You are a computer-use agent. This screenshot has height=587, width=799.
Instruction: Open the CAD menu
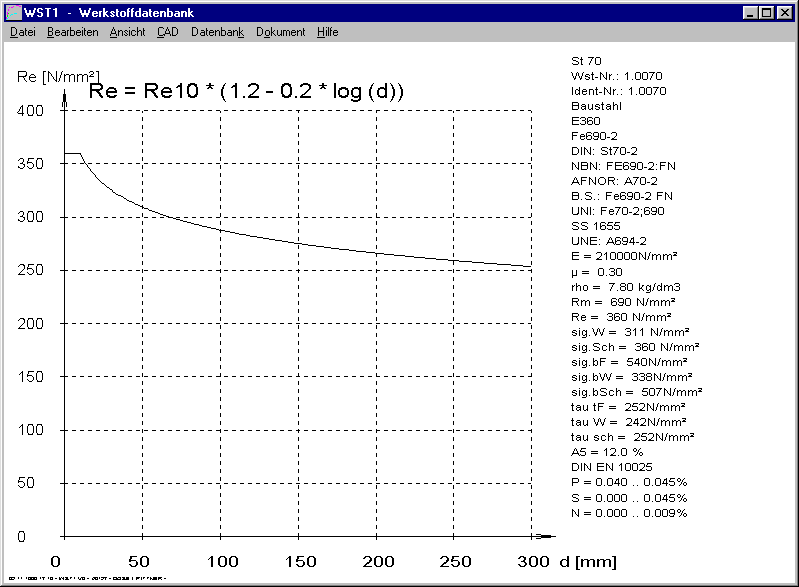pos(167,32)
